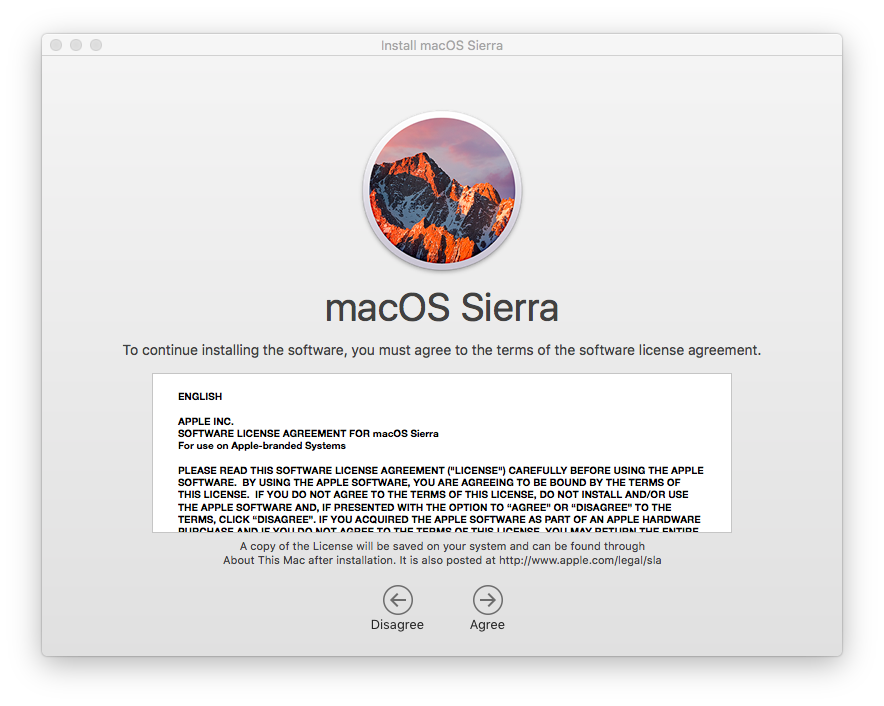The width and height of the screenshot is (884, 706).
Task: Click the To continue installing the software sentence
Action: [x=442, y=350]
